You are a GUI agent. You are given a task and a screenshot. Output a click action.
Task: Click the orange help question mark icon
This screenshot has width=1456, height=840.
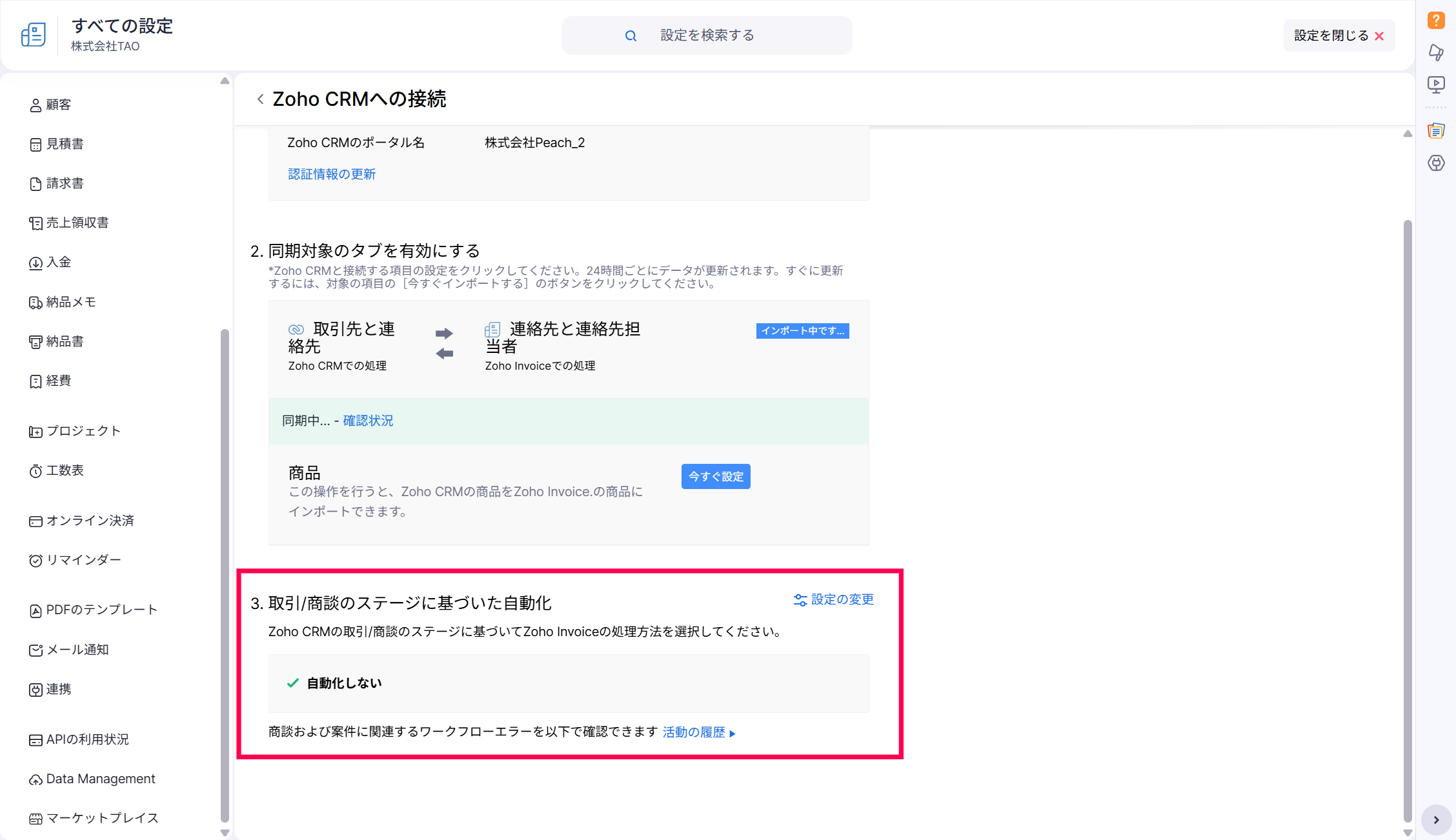tap(1435, 20)
